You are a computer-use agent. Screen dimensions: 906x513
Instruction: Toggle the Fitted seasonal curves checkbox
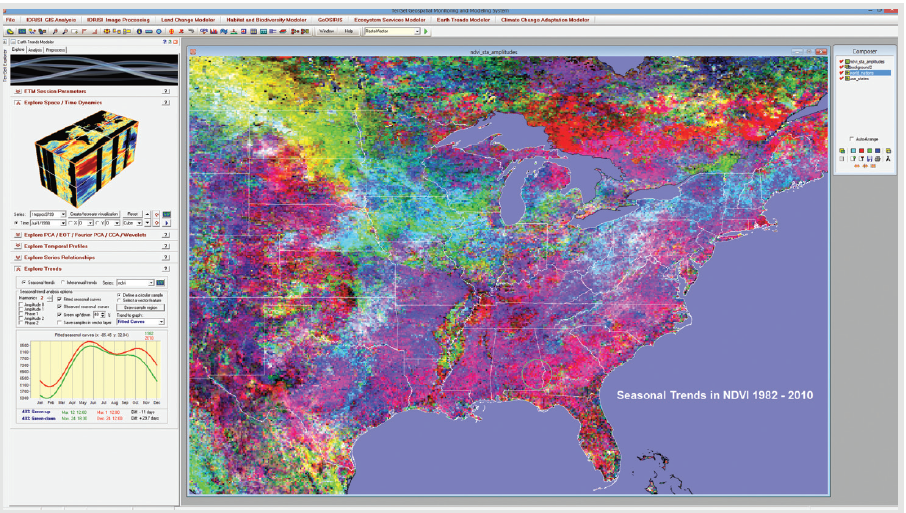pos(60,299)
